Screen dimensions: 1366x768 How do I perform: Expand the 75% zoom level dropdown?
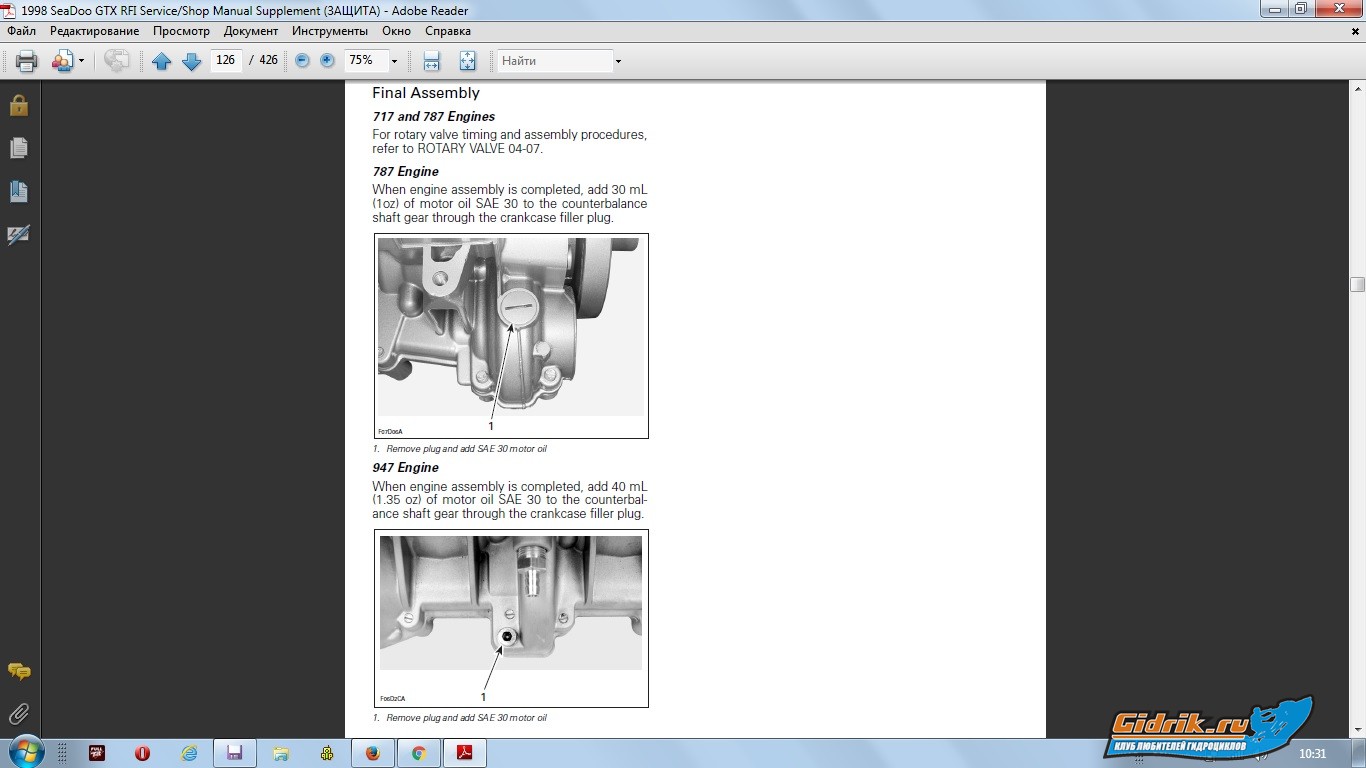pyautogui.click(x=394, y=61)
